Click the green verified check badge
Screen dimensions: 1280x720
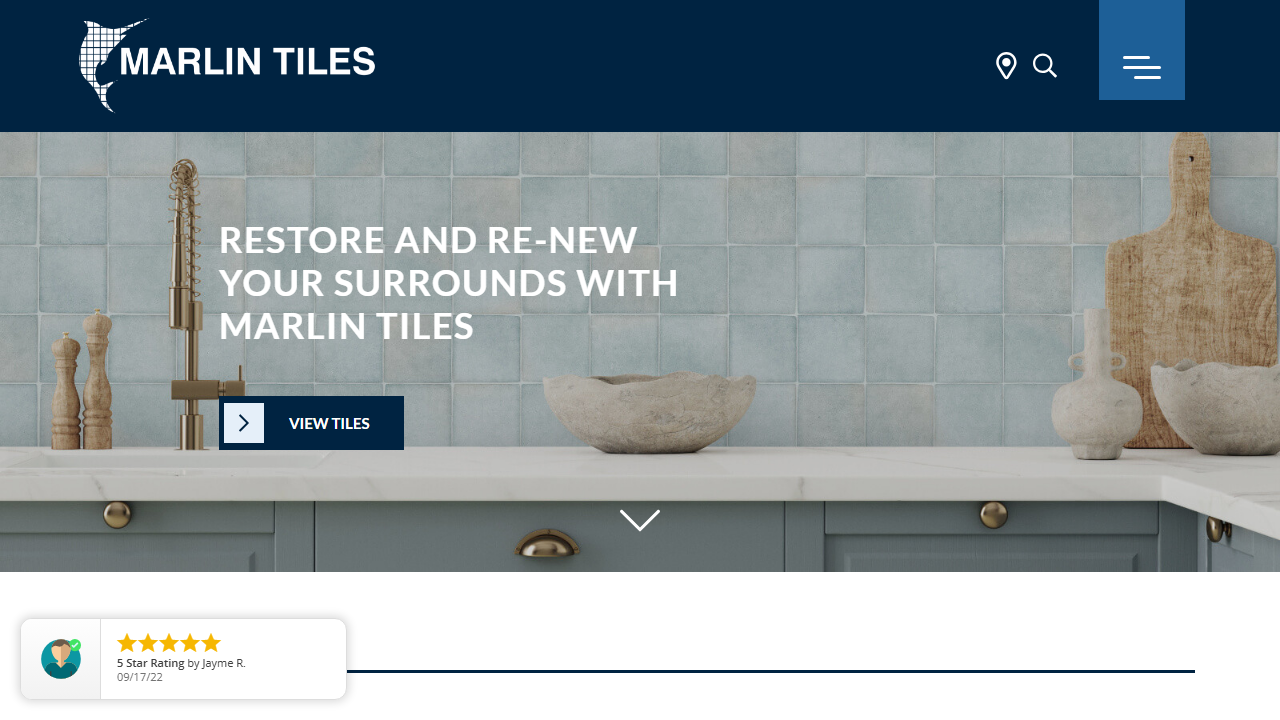point(75,645)
